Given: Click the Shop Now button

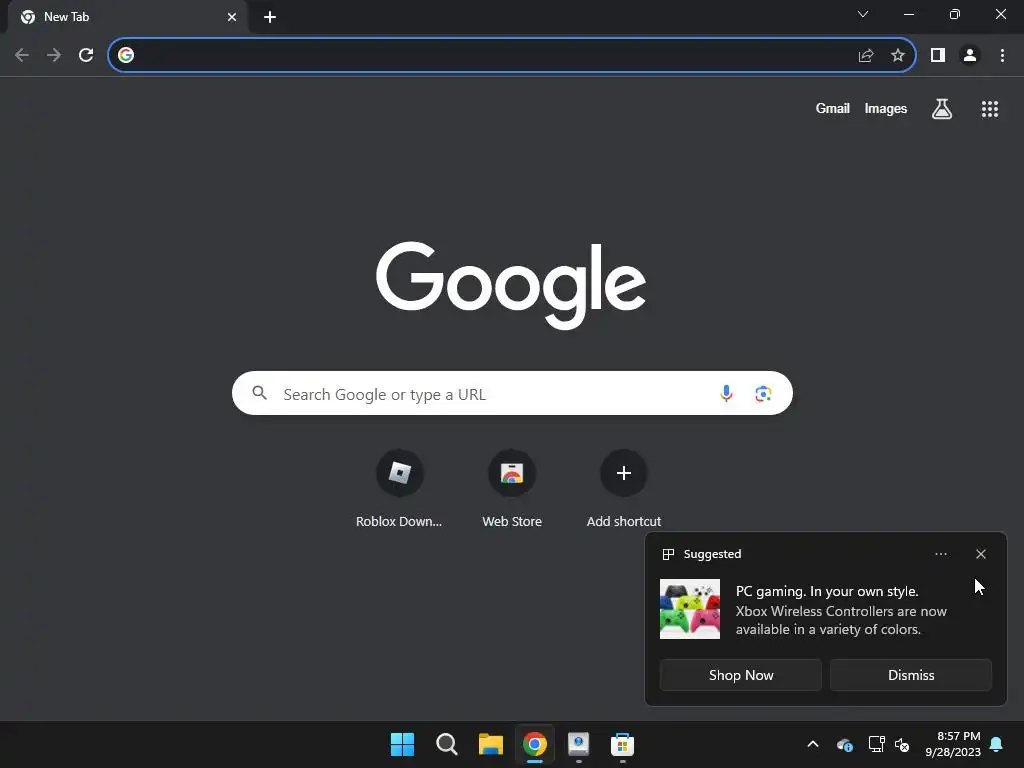Looking at the screenshot, I should (741, 675).
